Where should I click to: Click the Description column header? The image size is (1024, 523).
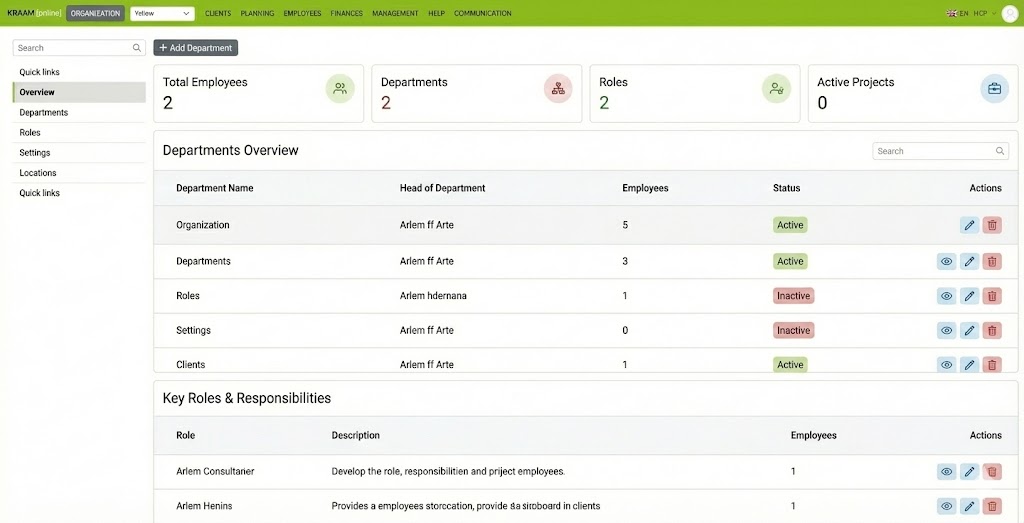(x=355, y=436)
